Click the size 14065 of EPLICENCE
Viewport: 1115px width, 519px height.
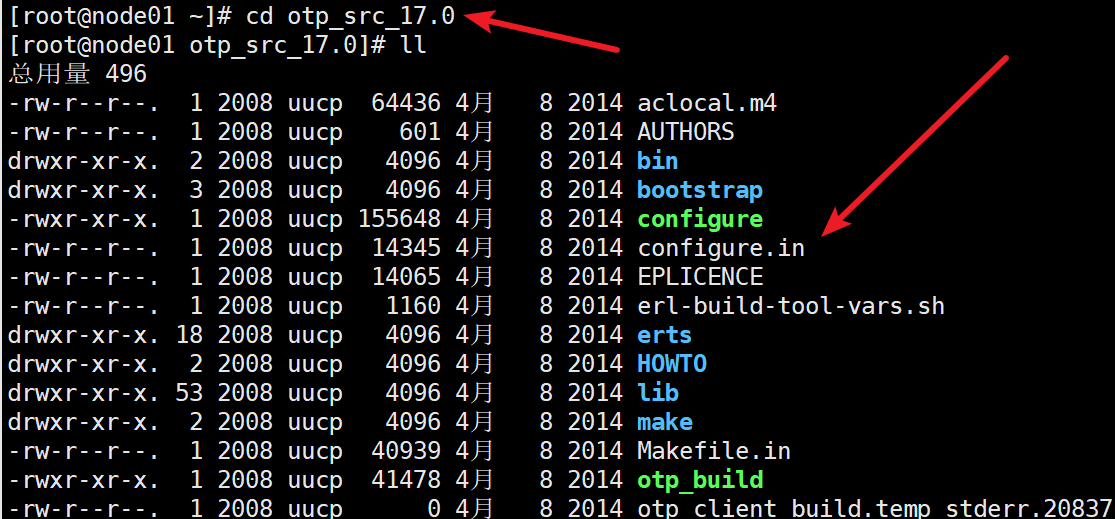click(406, 277)
